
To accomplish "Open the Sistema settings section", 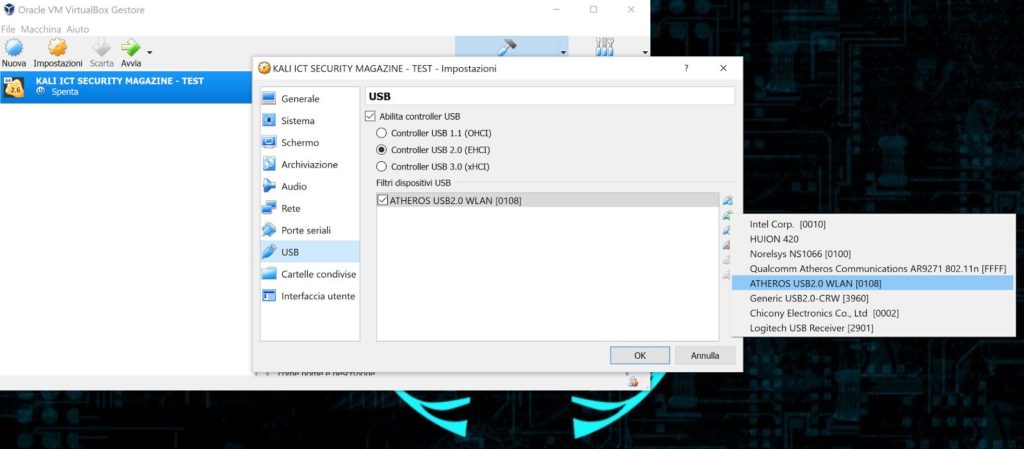I will click(310, 121).
